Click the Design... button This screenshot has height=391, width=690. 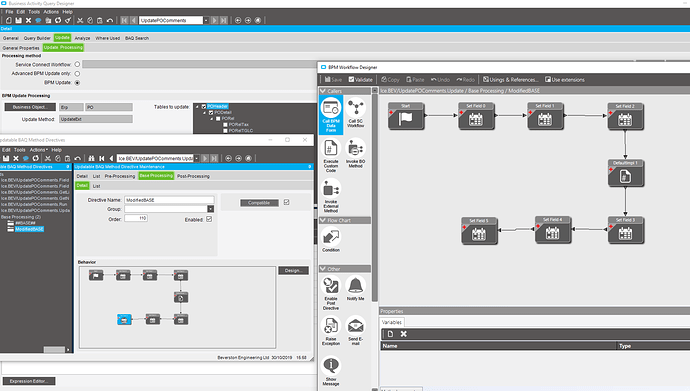click(294, 270)
